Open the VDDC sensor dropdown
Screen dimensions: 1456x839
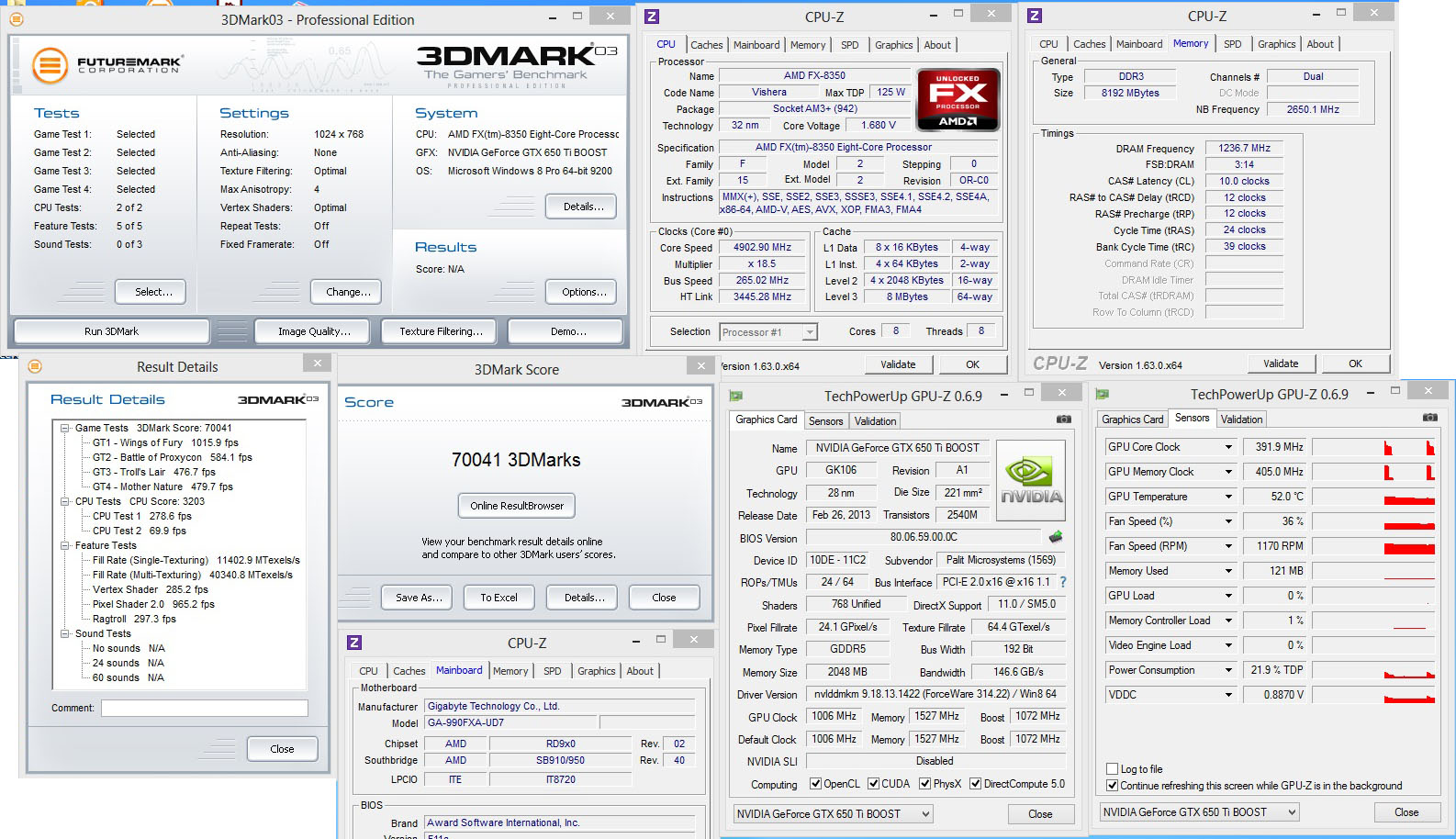[x=1227, y=695]
